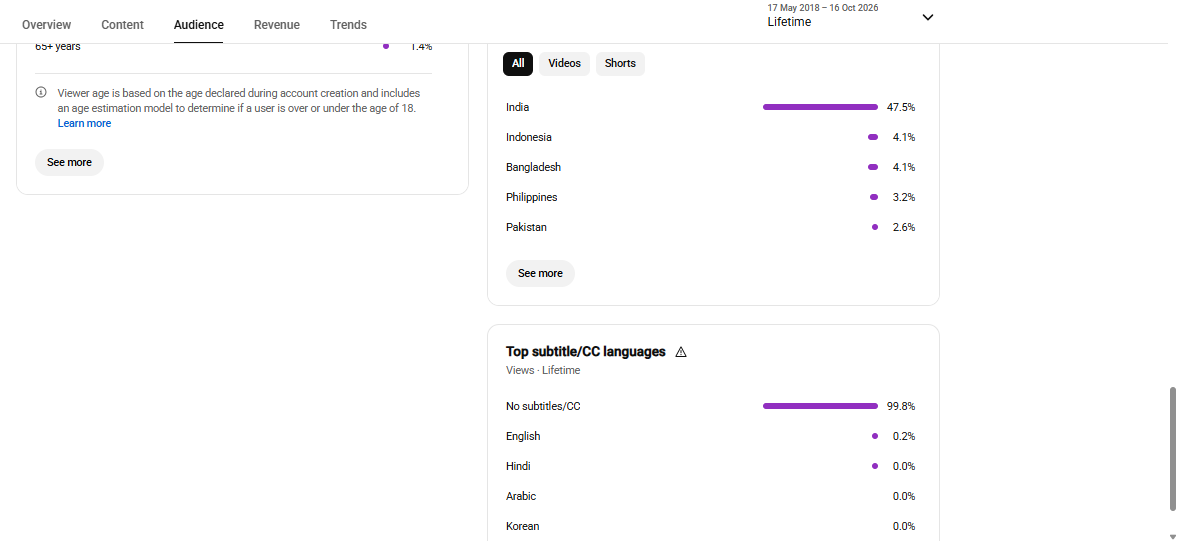Click the Philippines percentage bar

click(874, 197)
